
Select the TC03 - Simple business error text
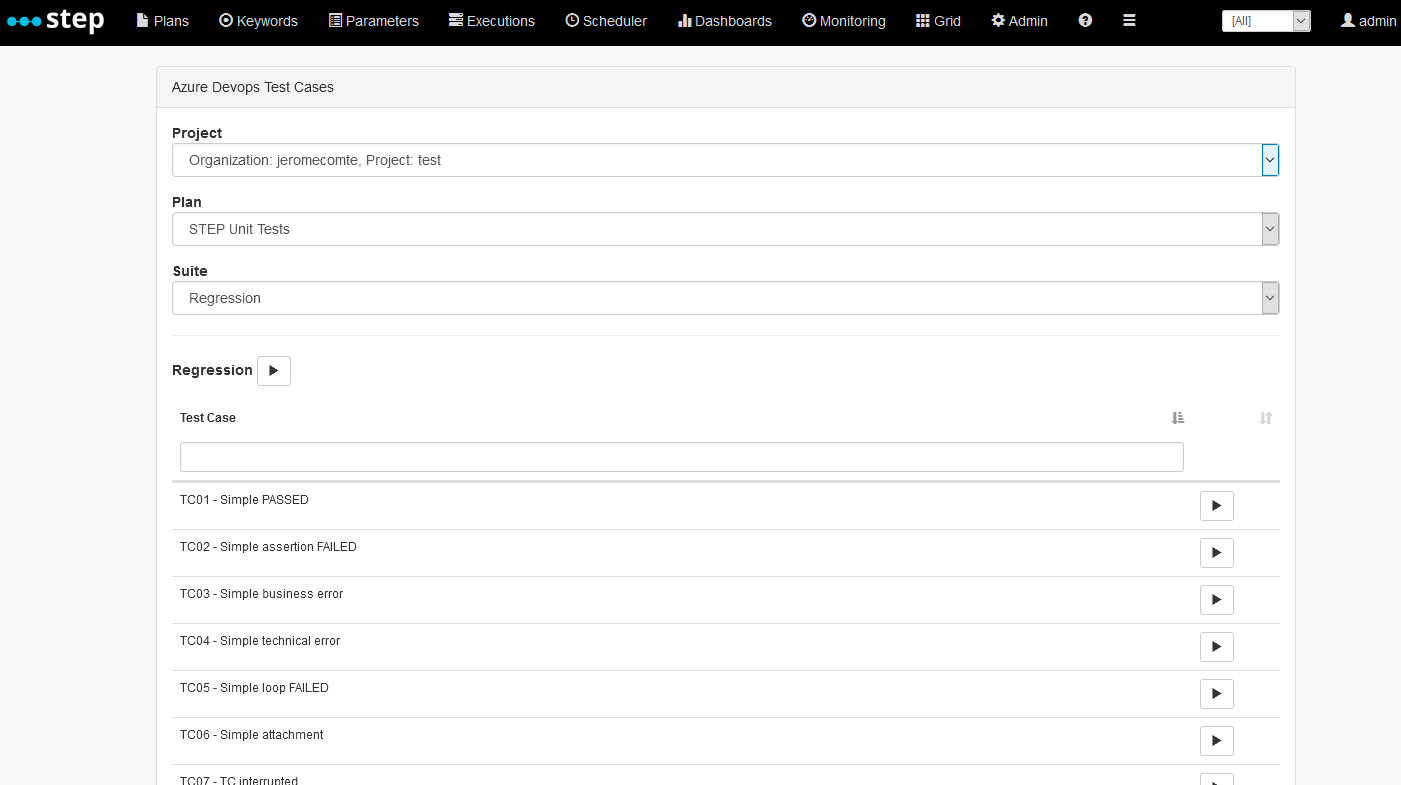[261, 594]
